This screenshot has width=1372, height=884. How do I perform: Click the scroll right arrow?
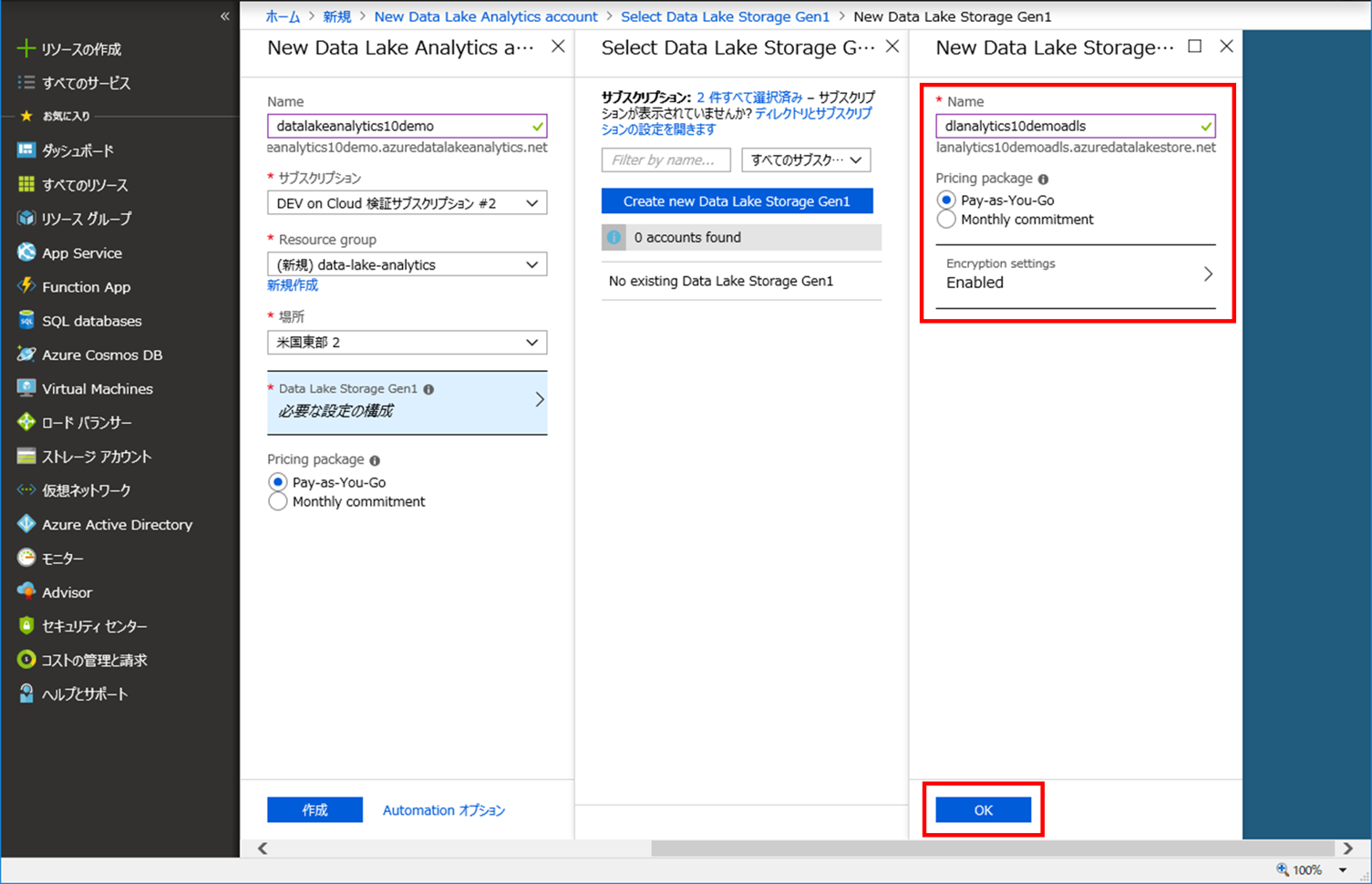coord(1348,848)
